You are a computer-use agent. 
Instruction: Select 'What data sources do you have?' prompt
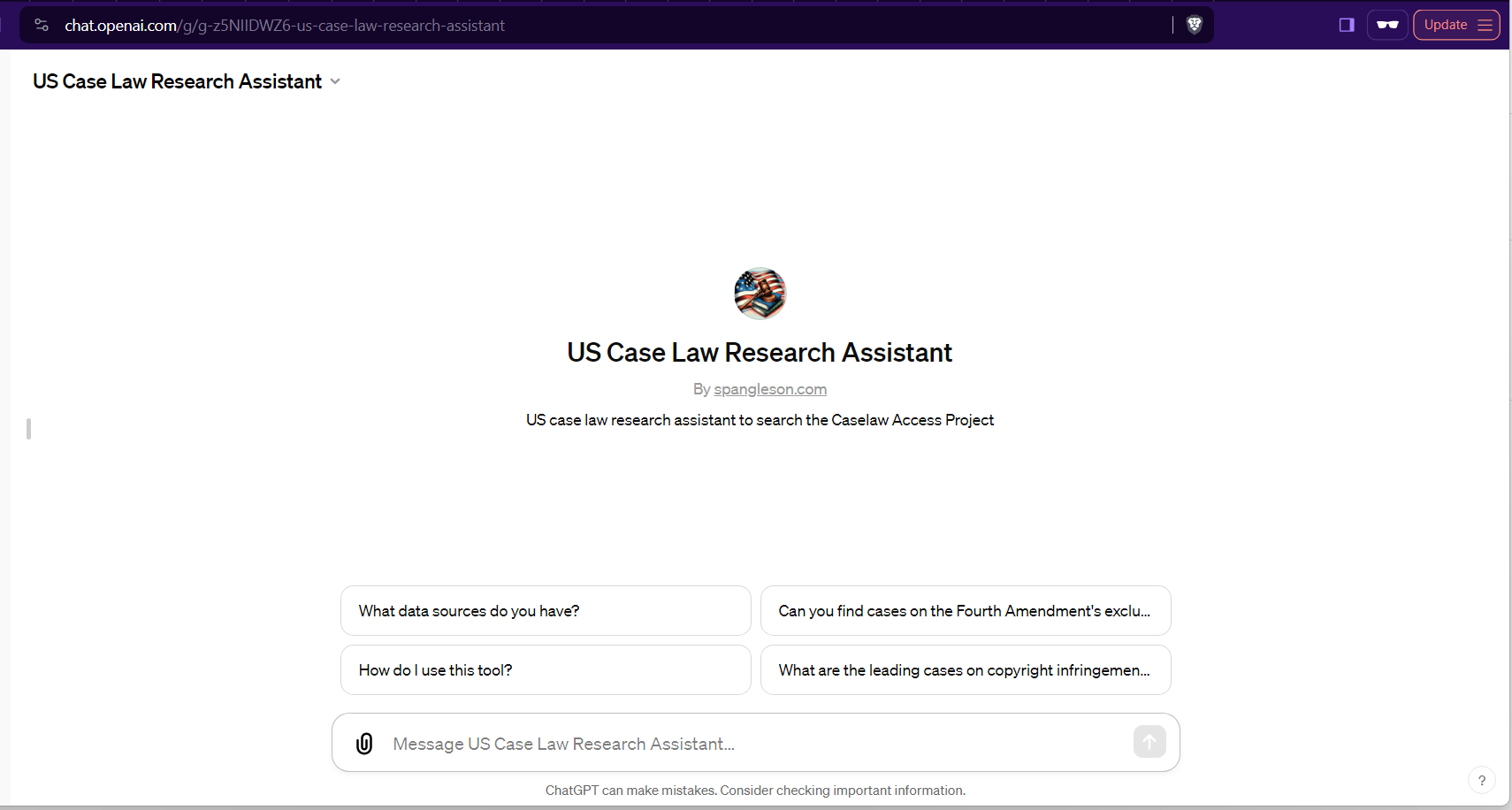546,611
